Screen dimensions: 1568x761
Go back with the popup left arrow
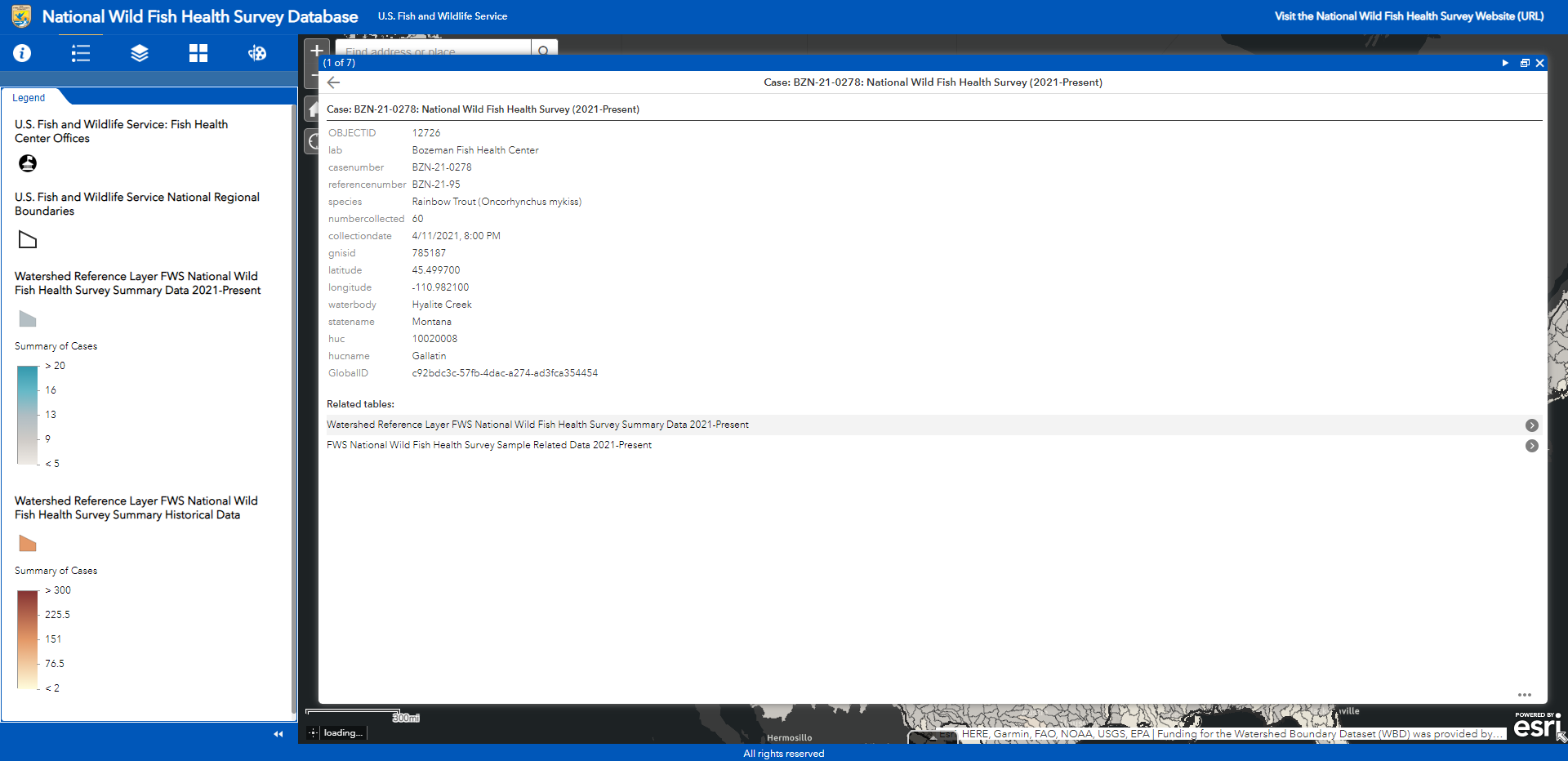333,82
